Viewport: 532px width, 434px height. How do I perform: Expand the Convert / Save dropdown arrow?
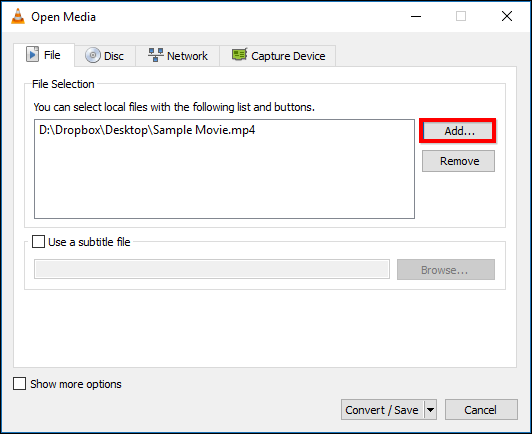click(430, 410)
